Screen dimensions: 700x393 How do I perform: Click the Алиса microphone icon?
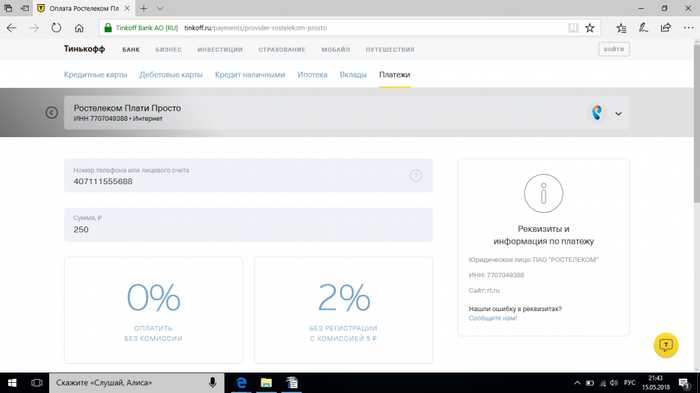212,383
